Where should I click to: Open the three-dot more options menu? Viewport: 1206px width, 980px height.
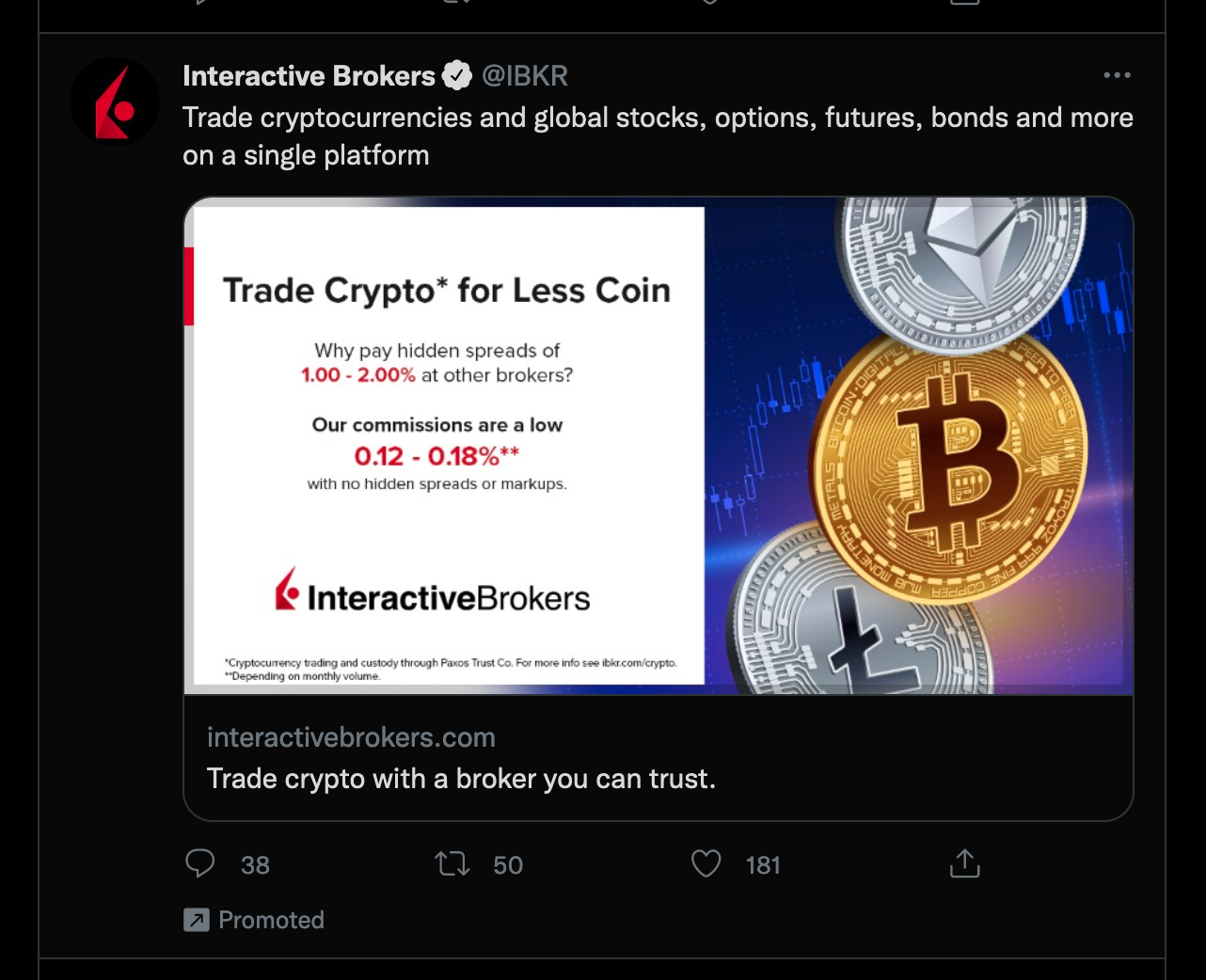[x=1117, y=75]
